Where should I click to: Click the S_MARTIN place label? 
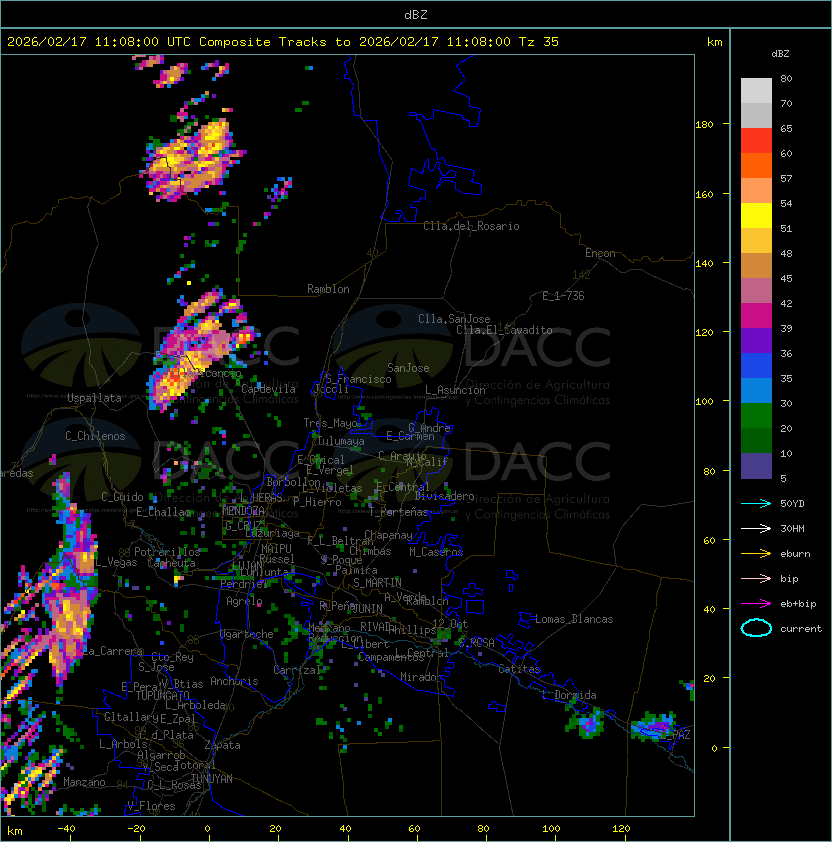coord(377,583)
